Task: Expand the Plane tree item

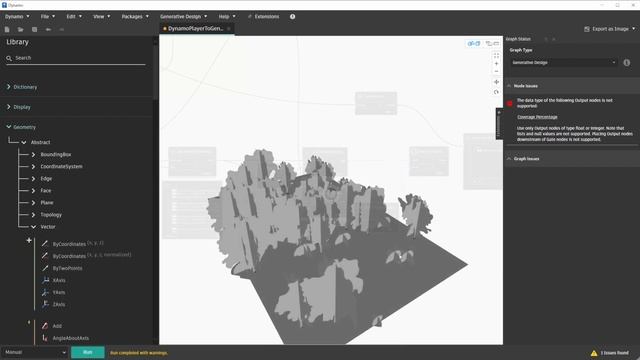Action: pyautogui.click(x=33, y=203)
